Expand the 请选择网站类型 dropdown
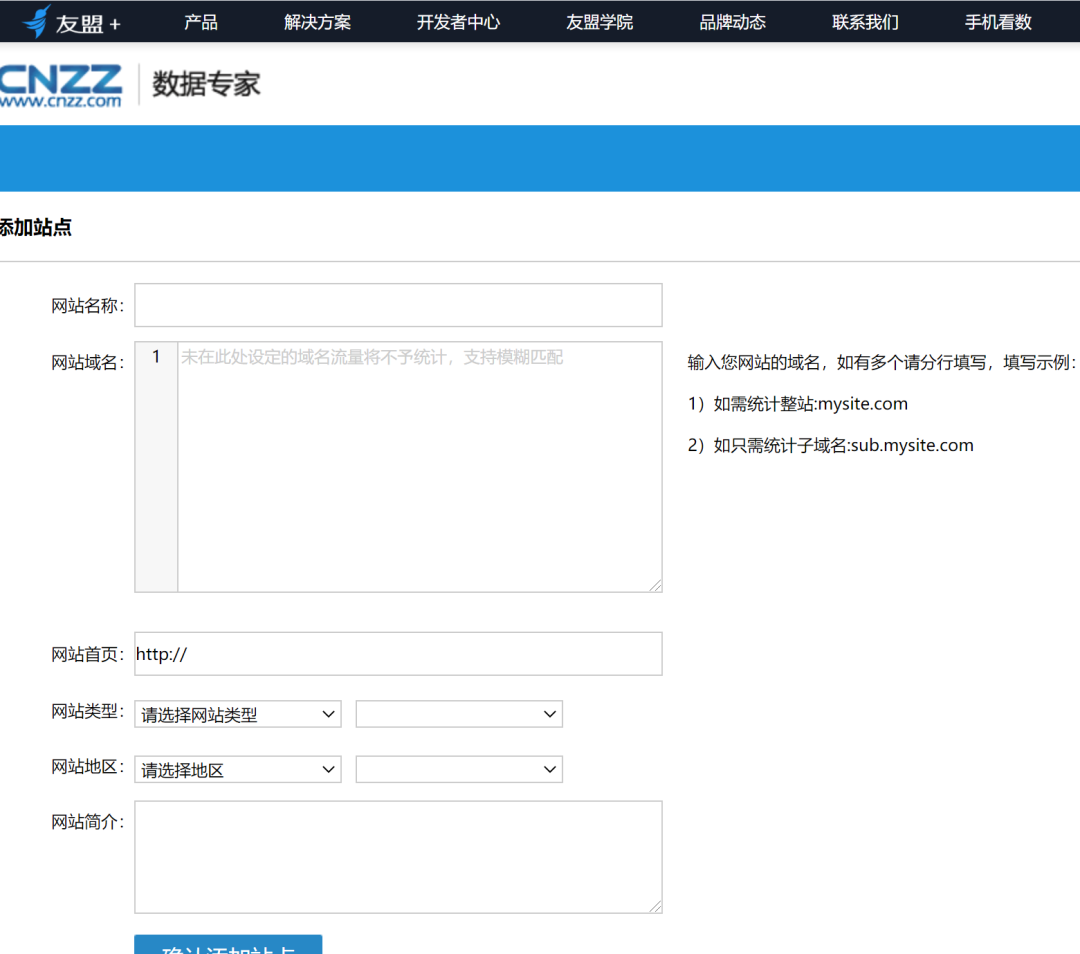Screen dimensions: 1080x954 tap(238, 714)
